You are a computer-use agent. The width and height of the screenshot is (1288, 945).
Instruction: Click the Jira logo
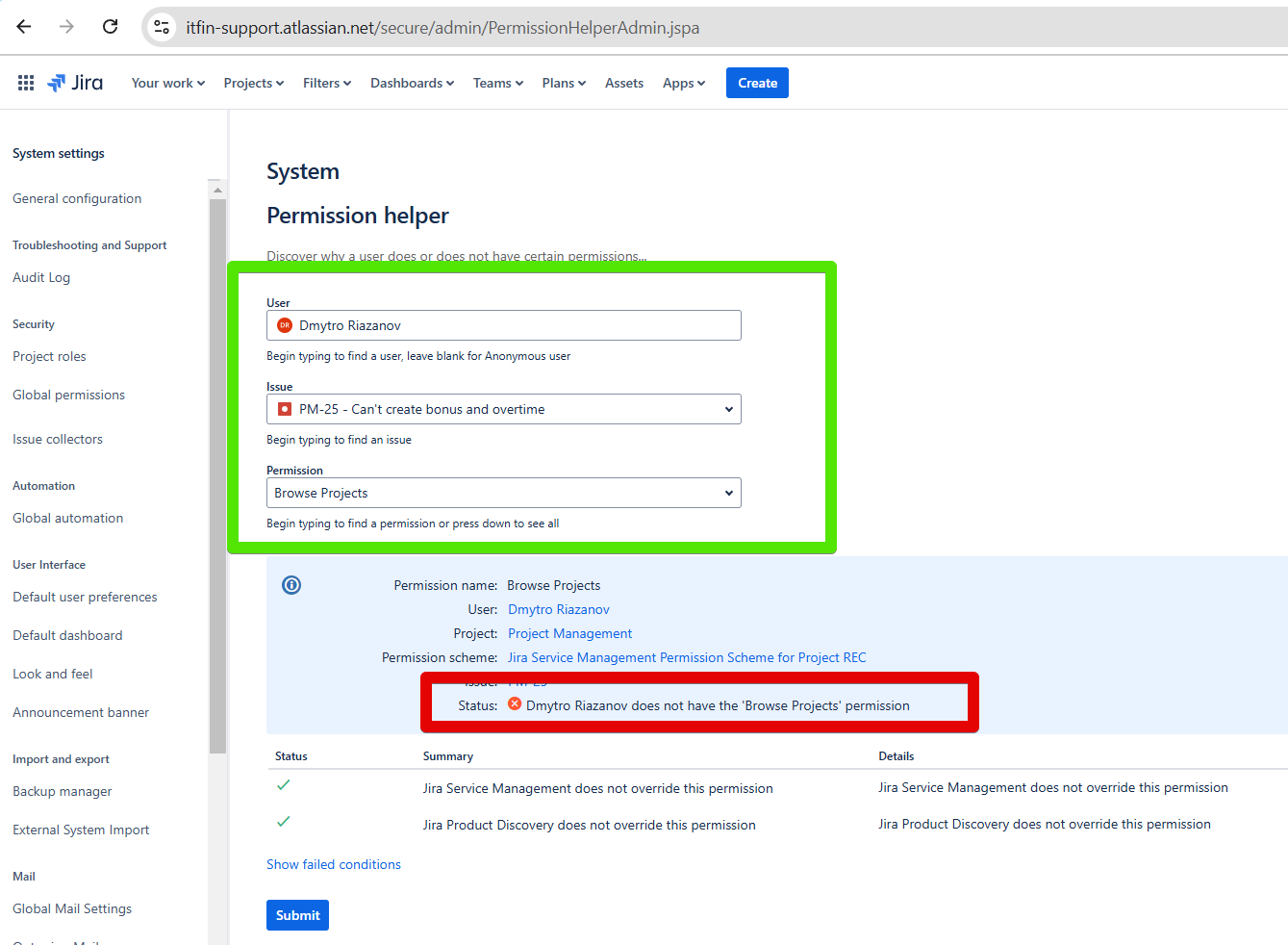[75, 83]
